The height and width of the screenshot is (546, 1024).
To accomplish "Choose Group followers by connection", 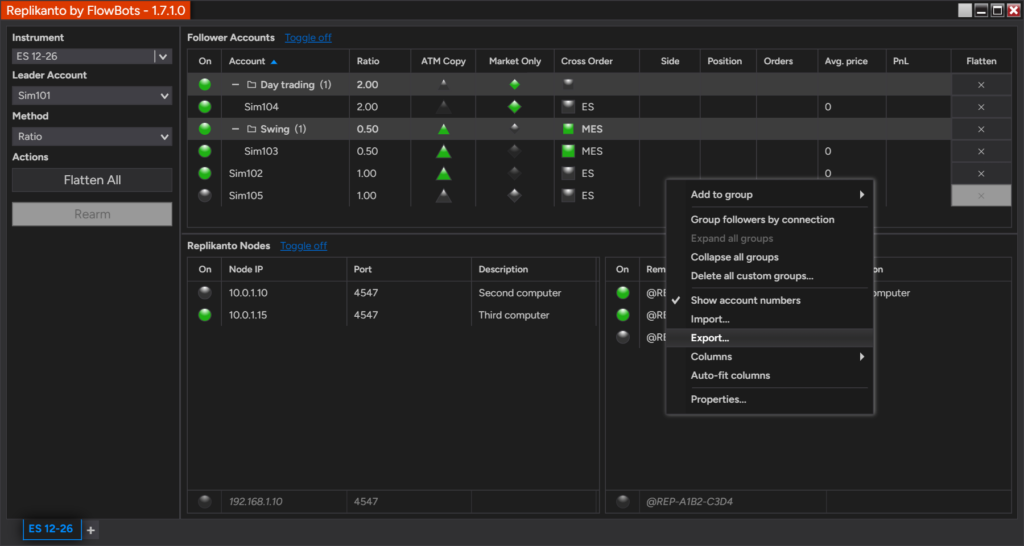I will 769,219.
